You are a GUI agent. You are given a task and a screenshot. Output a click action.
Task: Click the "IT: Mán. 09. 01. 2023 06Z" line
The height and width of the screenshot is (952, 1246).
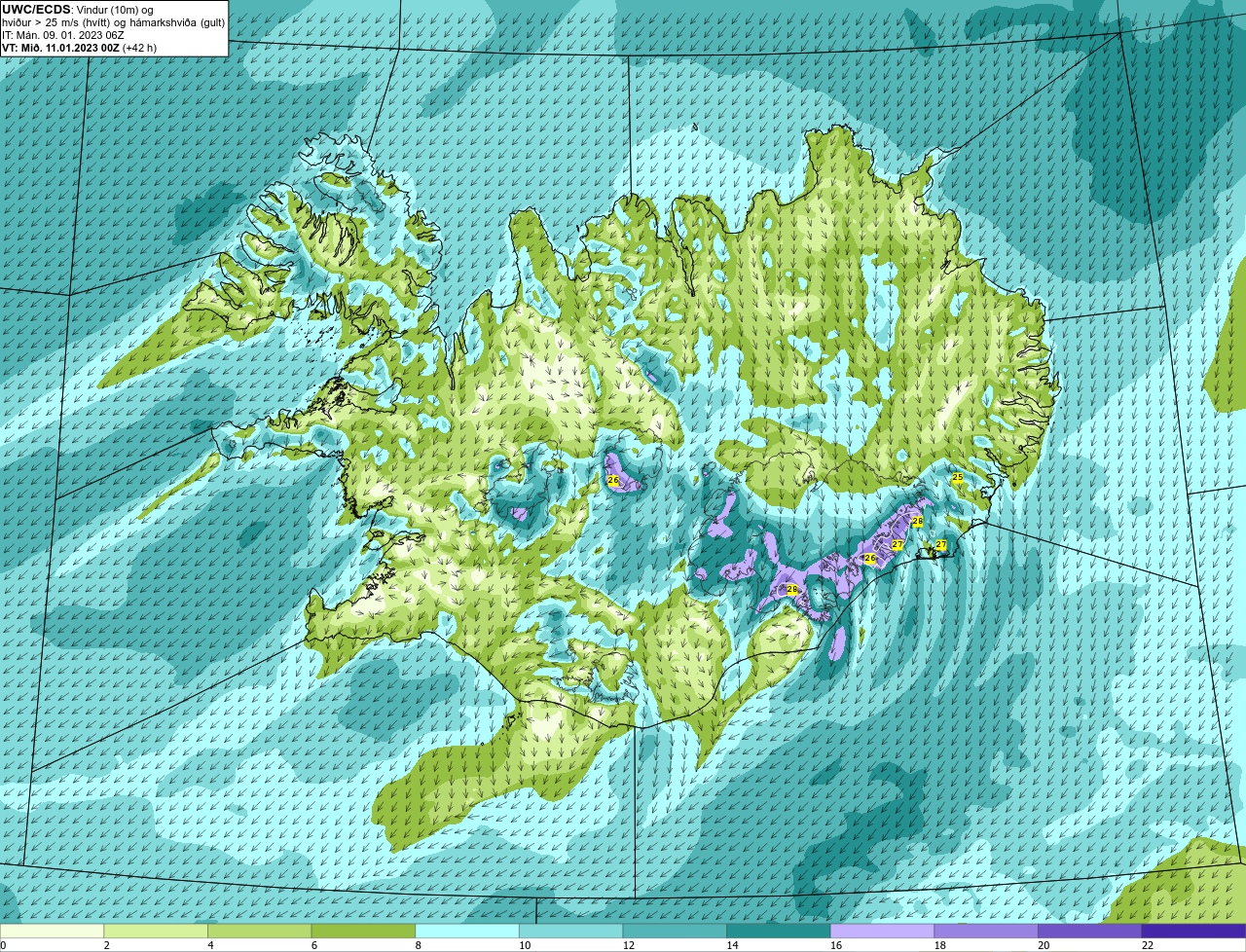(61, 35)
